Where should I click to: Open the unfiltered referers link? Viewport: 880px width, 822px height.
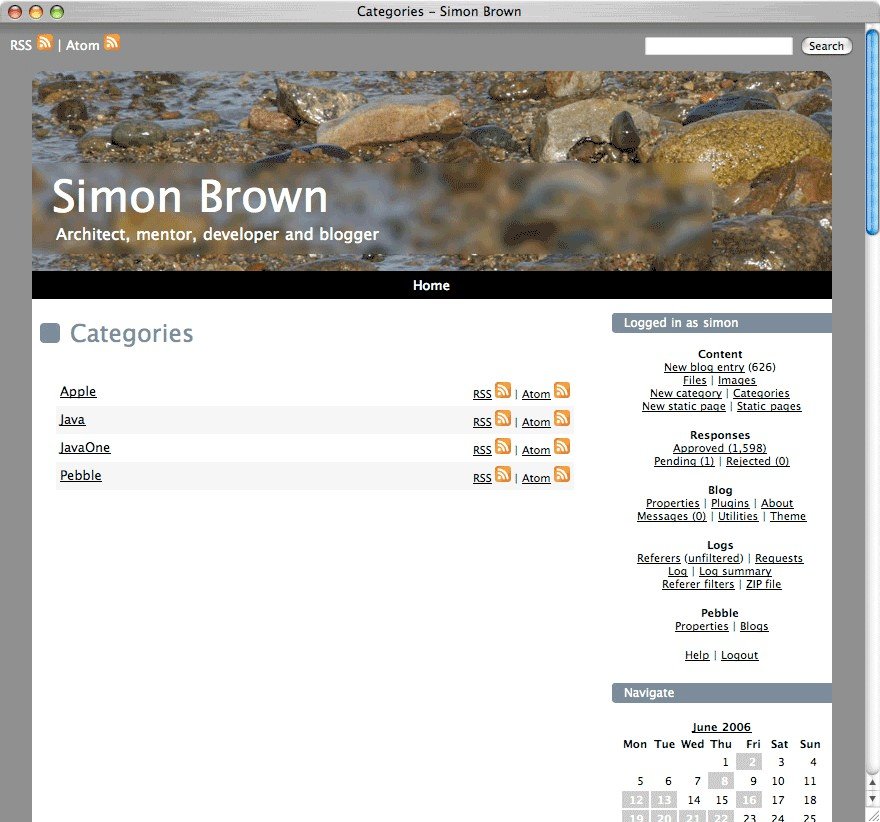click(714, 558)
